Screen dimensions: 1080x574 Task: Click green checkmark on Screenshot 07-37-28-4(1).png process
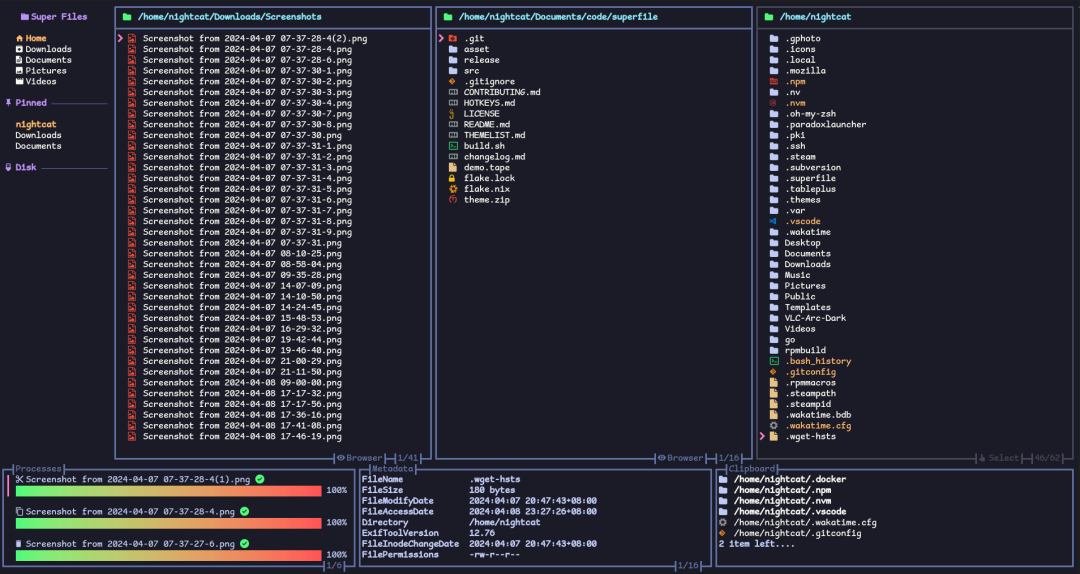(260, 480)
